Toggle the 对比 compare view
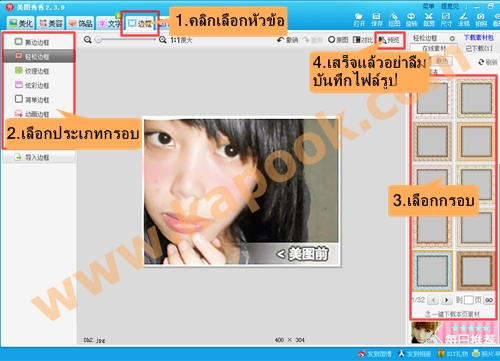The height and width of the screenshot is (361, 500). click(363, 40)
